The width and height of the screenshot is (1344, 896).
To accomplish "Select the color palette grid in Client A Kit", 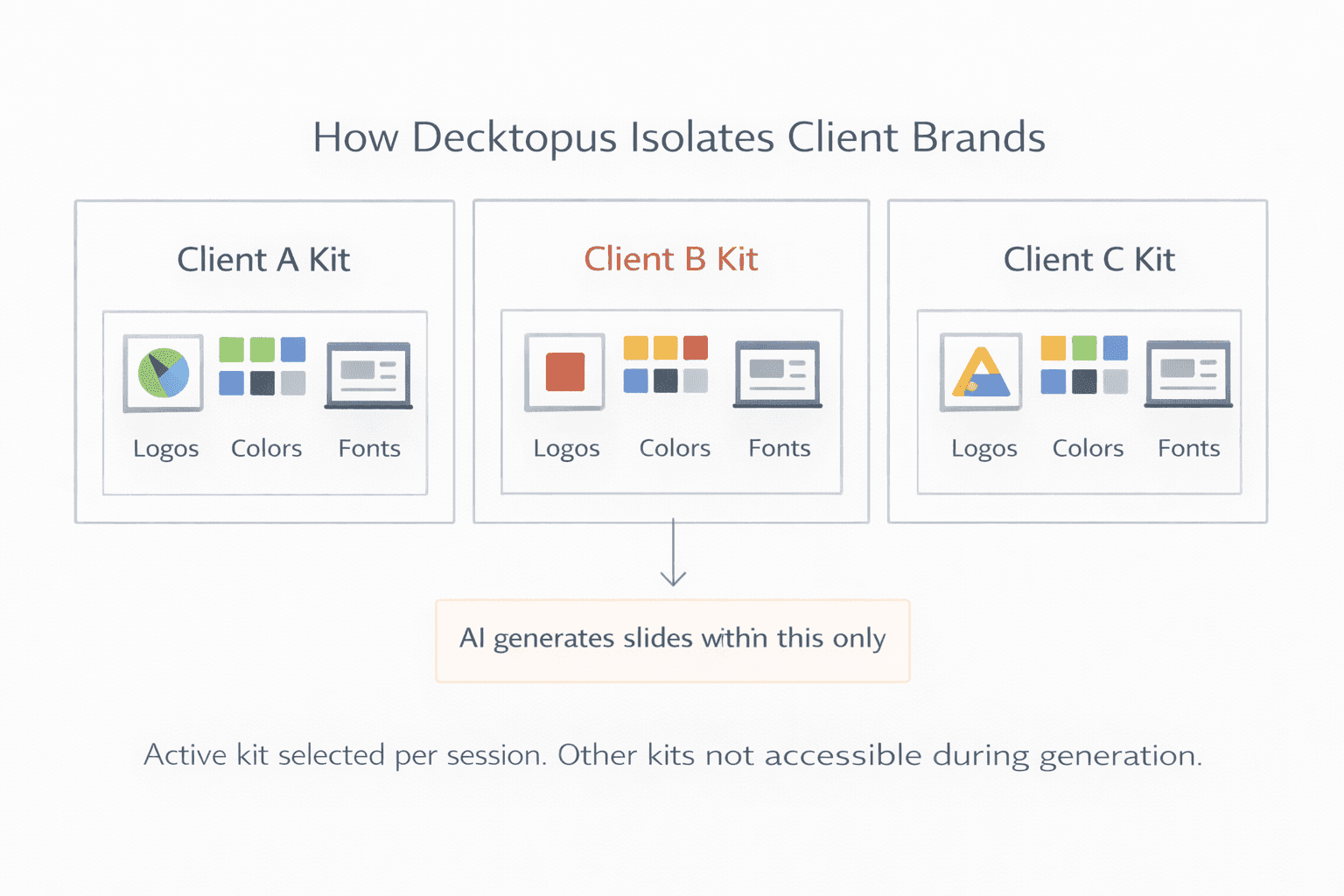I will (262, 366).
